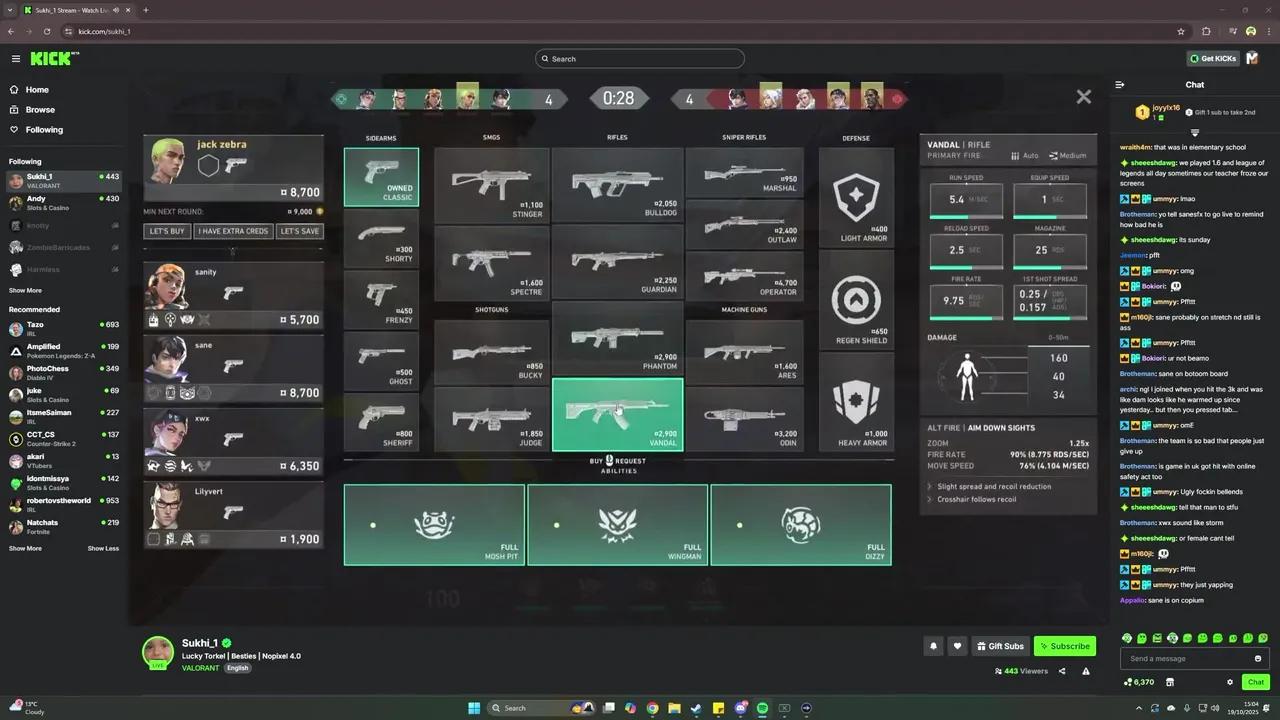Click the bookmark star in address bar

click(x=1181, y=31)
